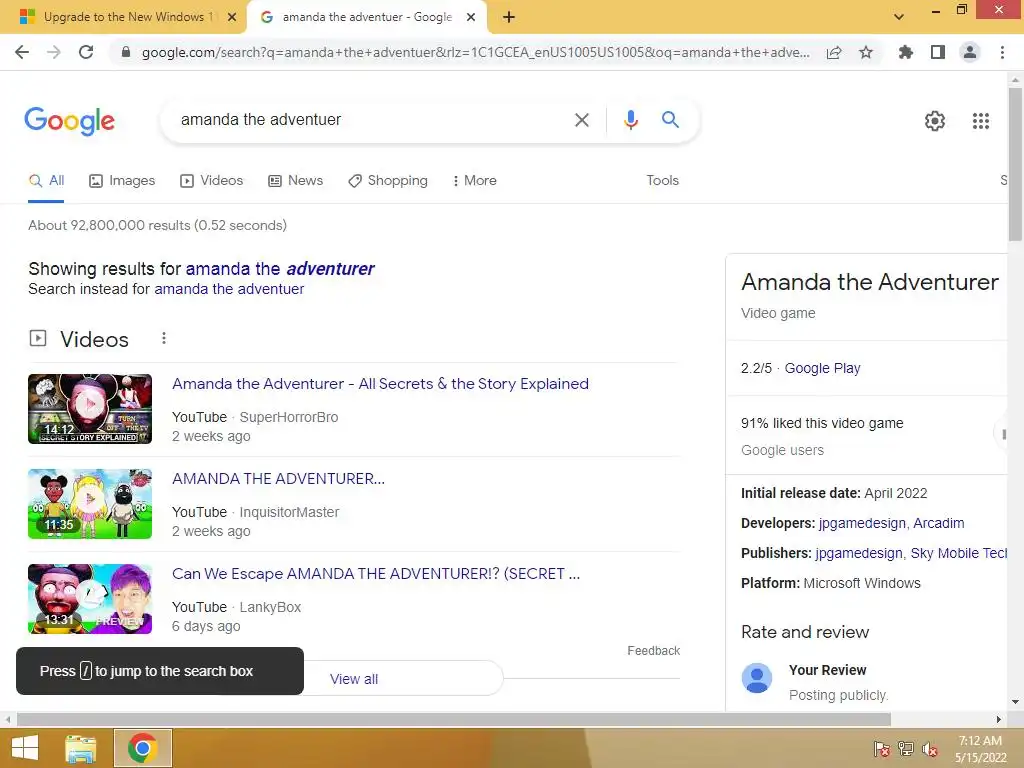Select the All results tab
The height and width of the screenshot is (768, 1024).
pos(46,180)
